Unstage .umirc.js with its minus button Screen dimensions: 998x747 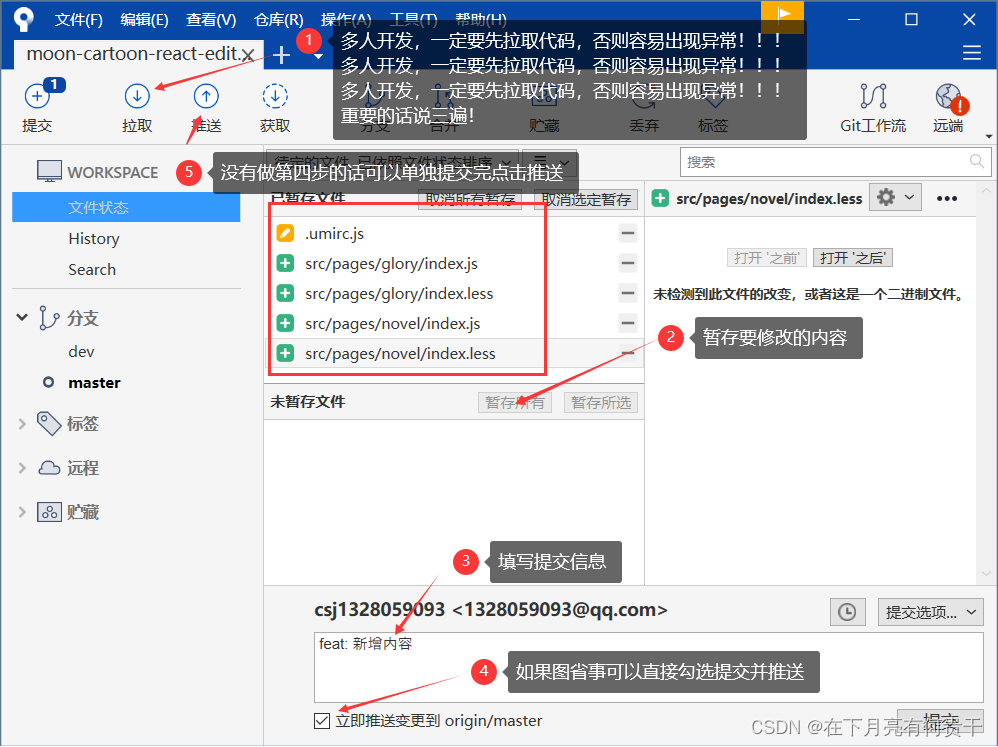click(x=628, y=234)
